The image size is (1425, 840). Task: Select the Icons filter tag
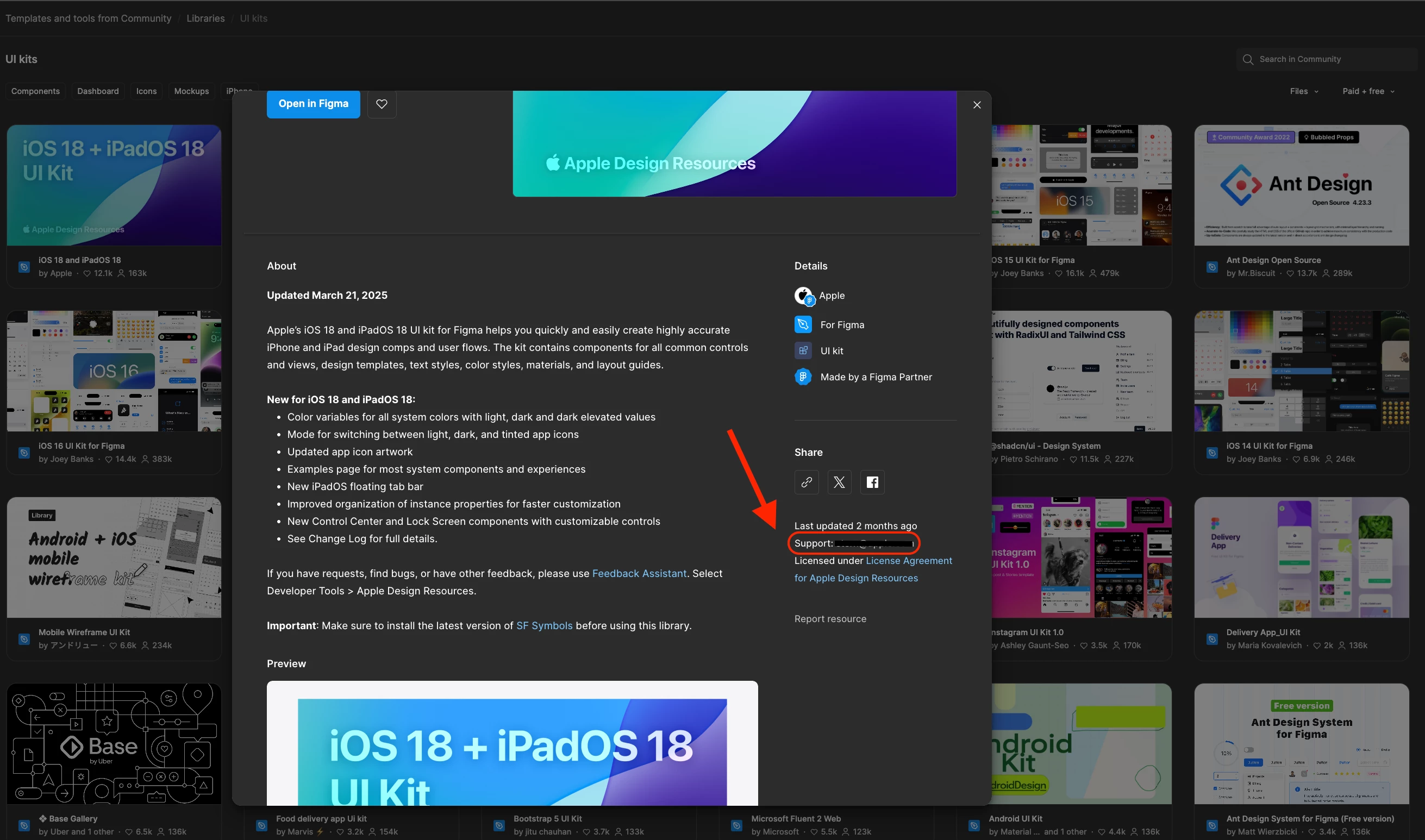tap(147, 91)
